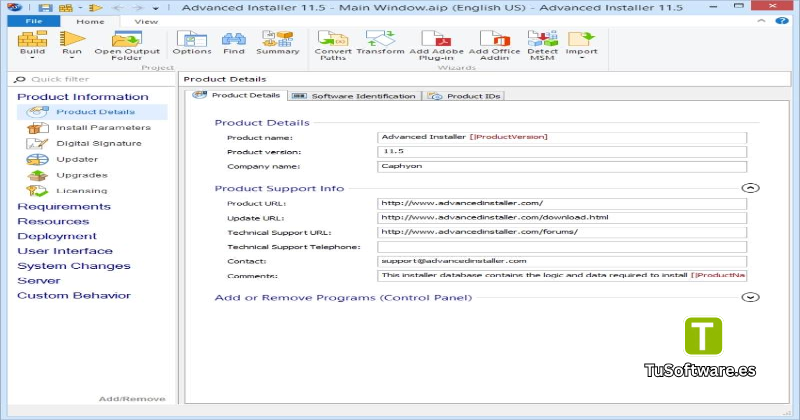Click the Quick filter search field
The height and width of the screenshot is (420, 800).
[92, 79]
